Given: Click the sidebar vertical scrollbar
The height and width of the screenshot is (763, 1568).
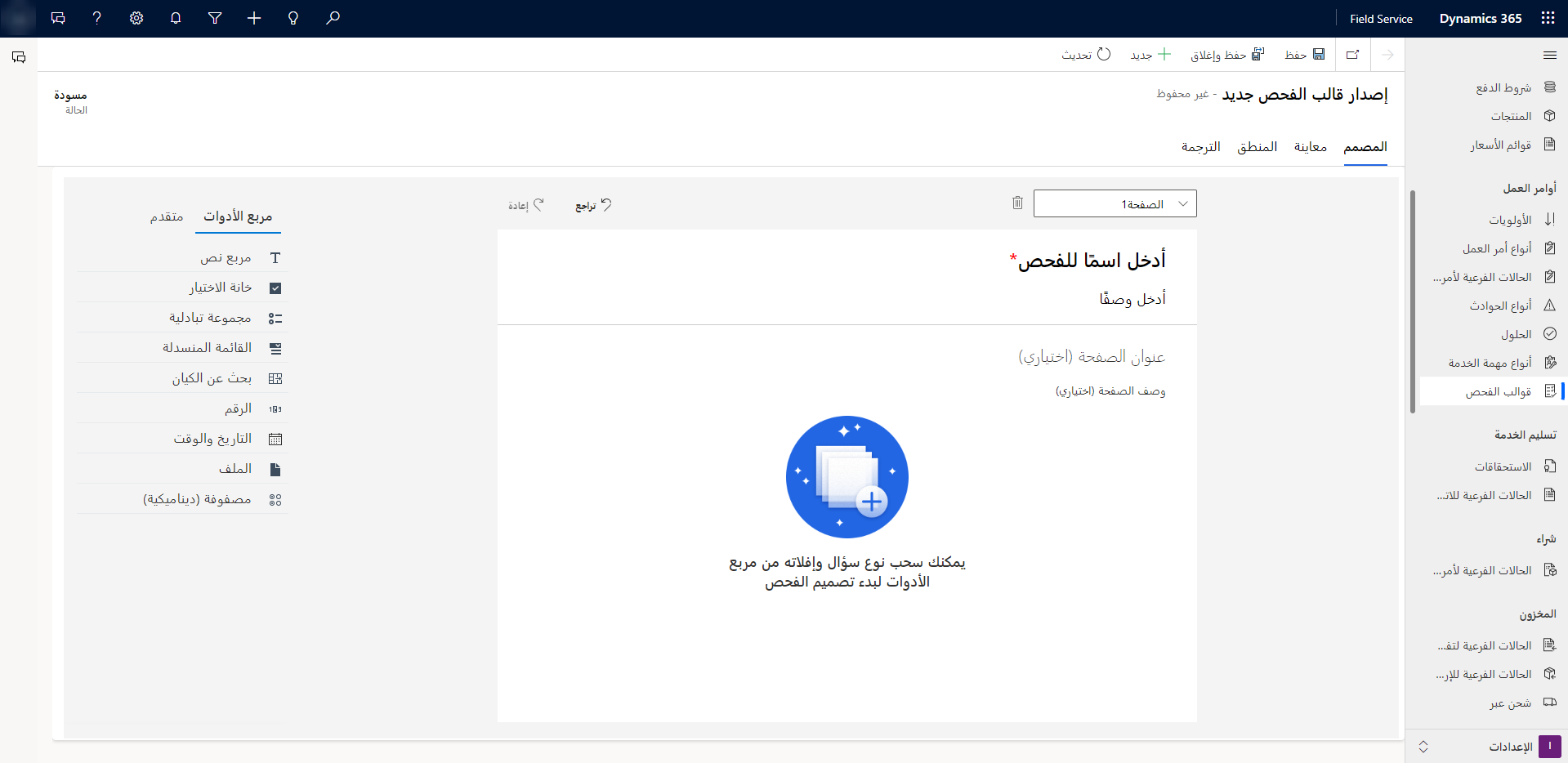Looking at the screenshot, I should point(1413,302).
